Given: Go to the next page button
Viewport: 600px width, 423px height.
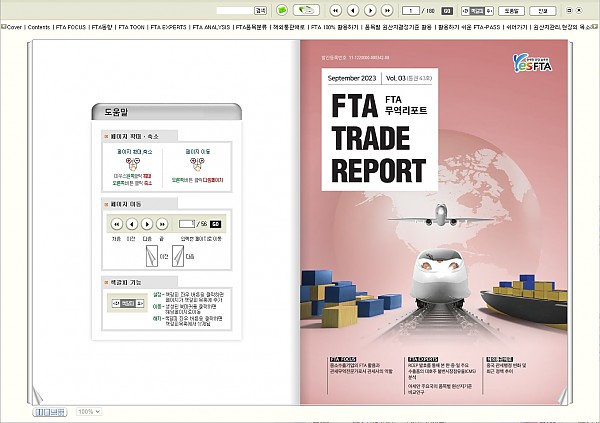Looking at the screenshot, I should point(370,11).
